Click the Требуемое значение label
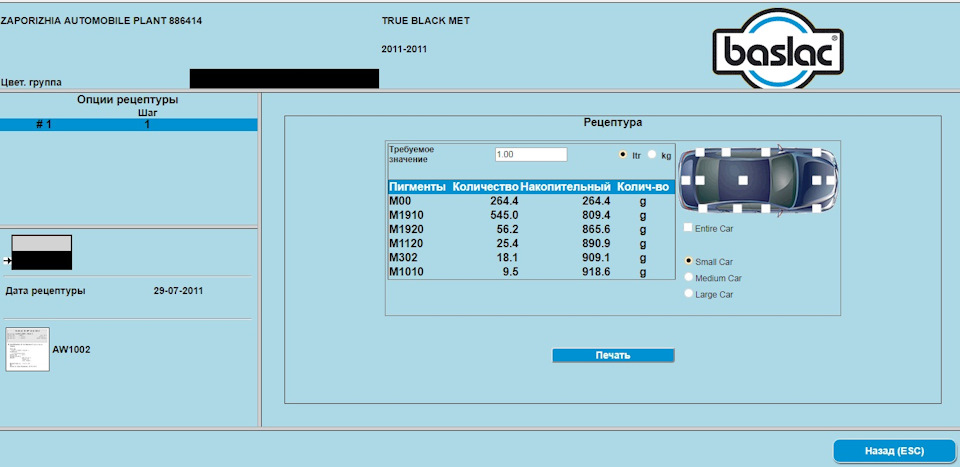The width and height of the screenshot is (960, 467). [411, 154]
